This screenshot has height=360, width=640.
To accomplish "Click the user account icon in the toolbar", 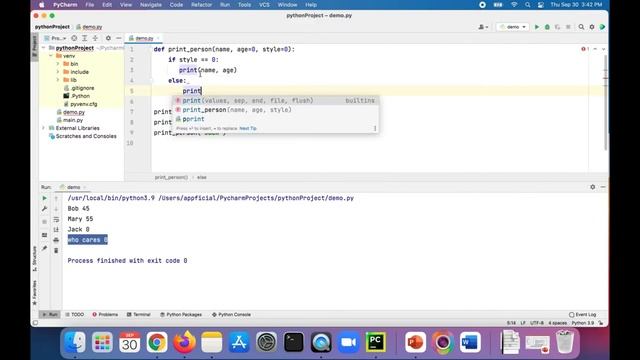I will 483,27.
